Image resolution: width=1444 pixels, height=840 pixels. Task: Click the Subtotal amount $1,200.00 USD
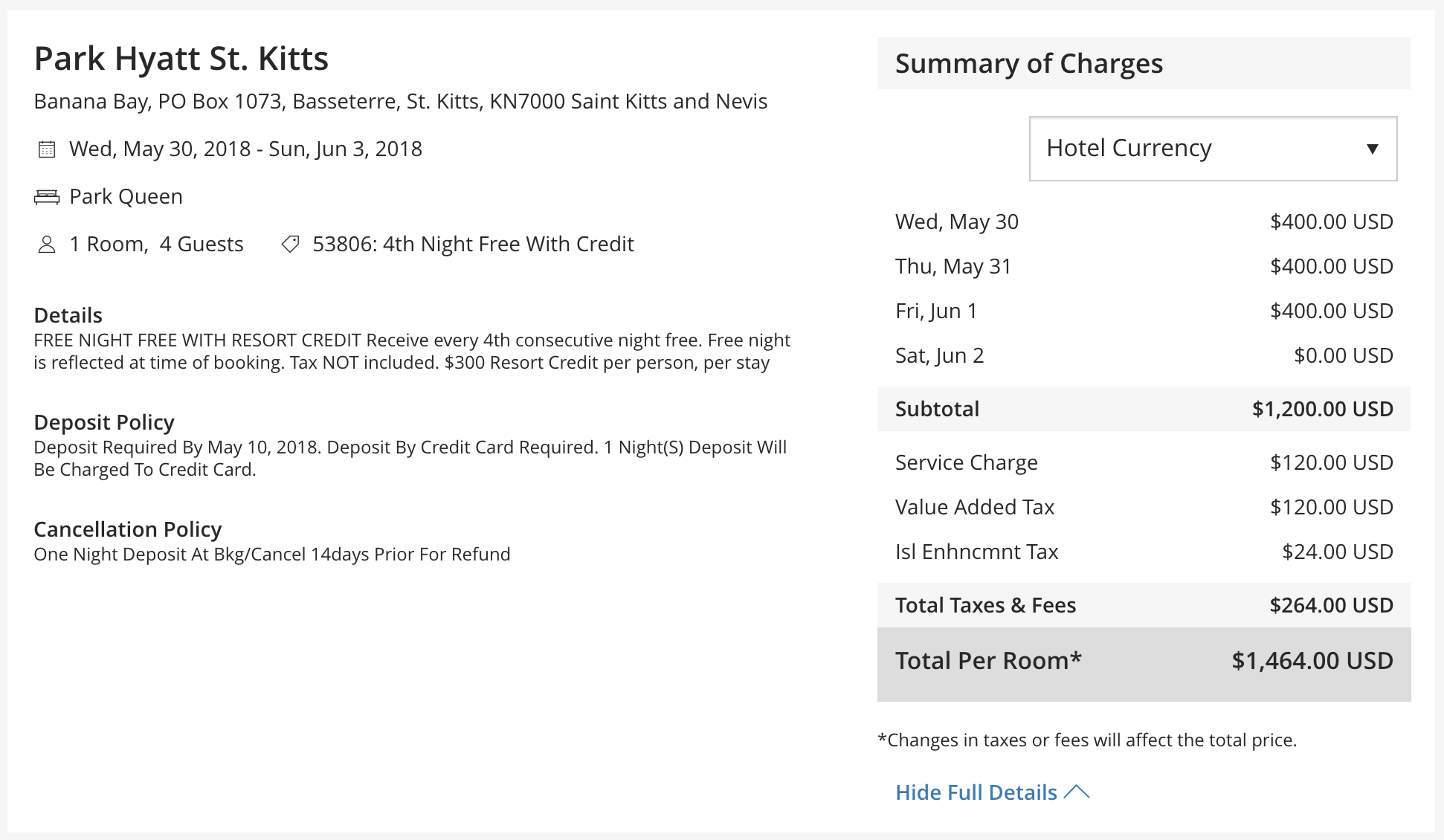coord(1322,409)
